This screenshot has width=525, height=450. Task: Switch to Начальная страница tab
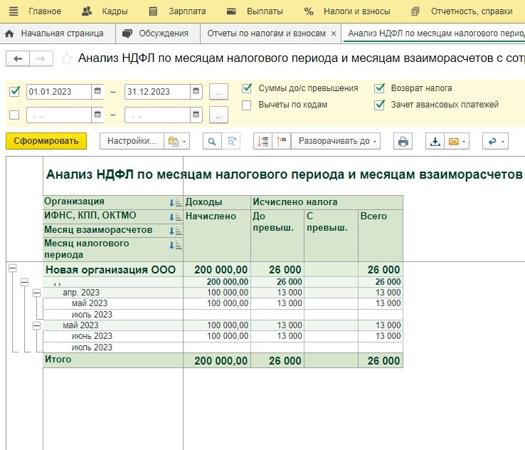[58, 33]
